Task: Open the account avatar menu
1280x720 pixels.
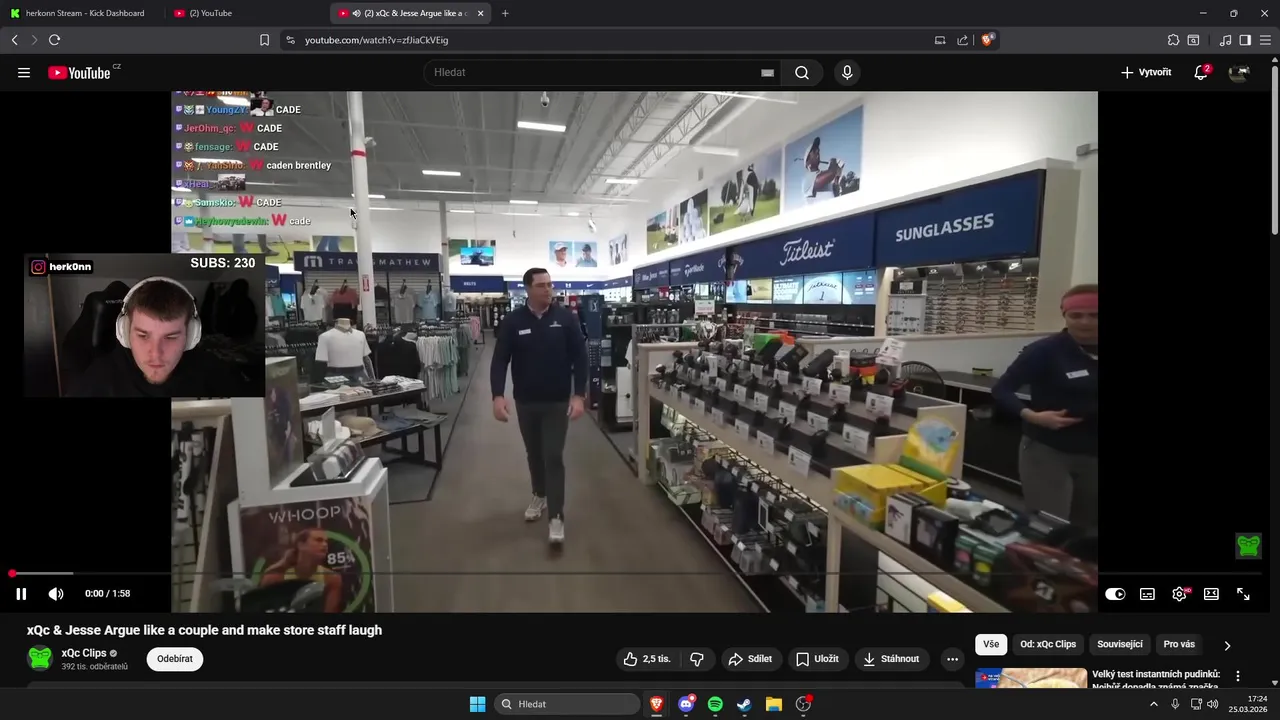Action: [x=1239, y=73]
